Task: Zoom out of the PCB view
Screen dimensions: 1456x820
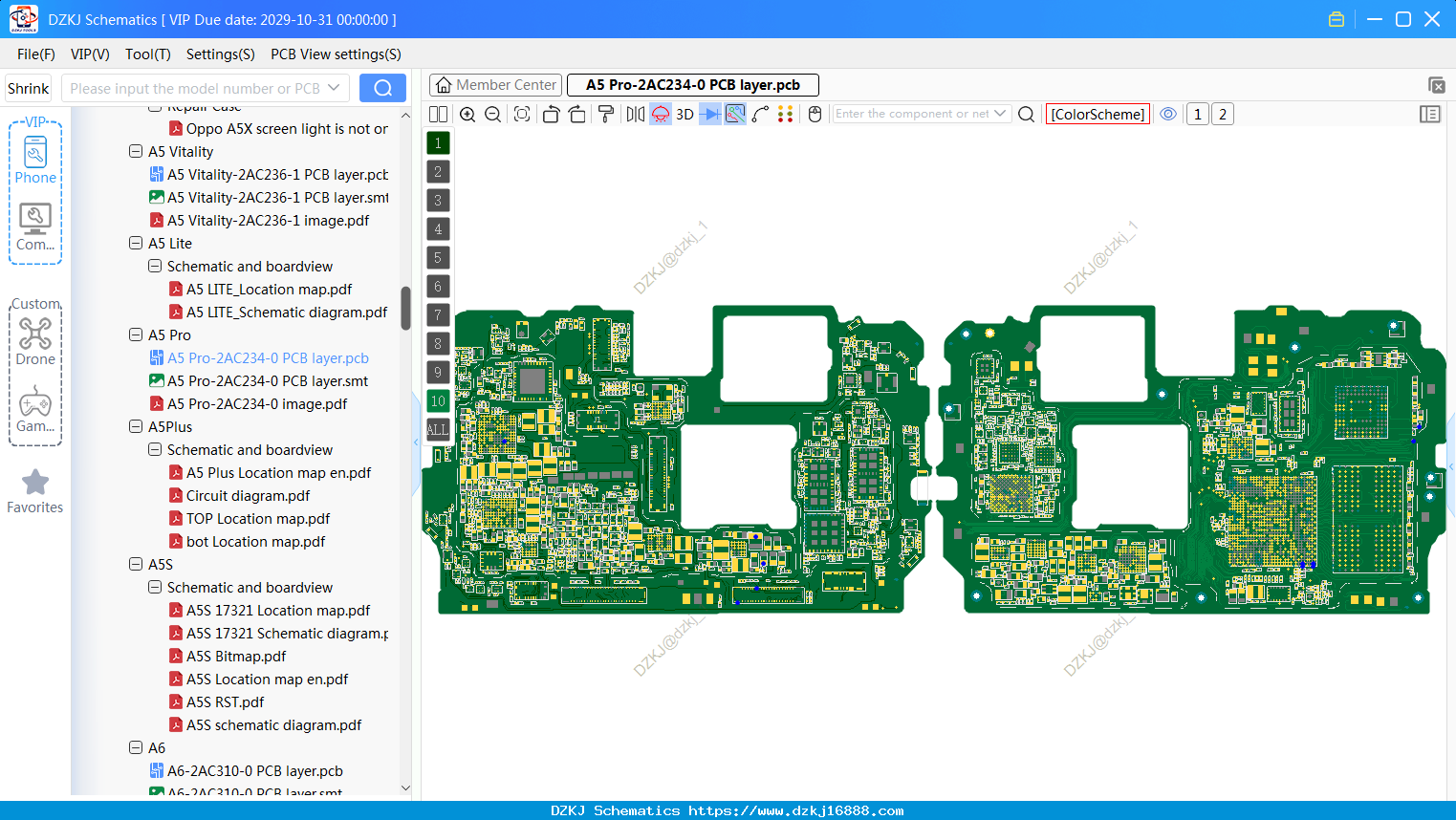Action: 493,115
